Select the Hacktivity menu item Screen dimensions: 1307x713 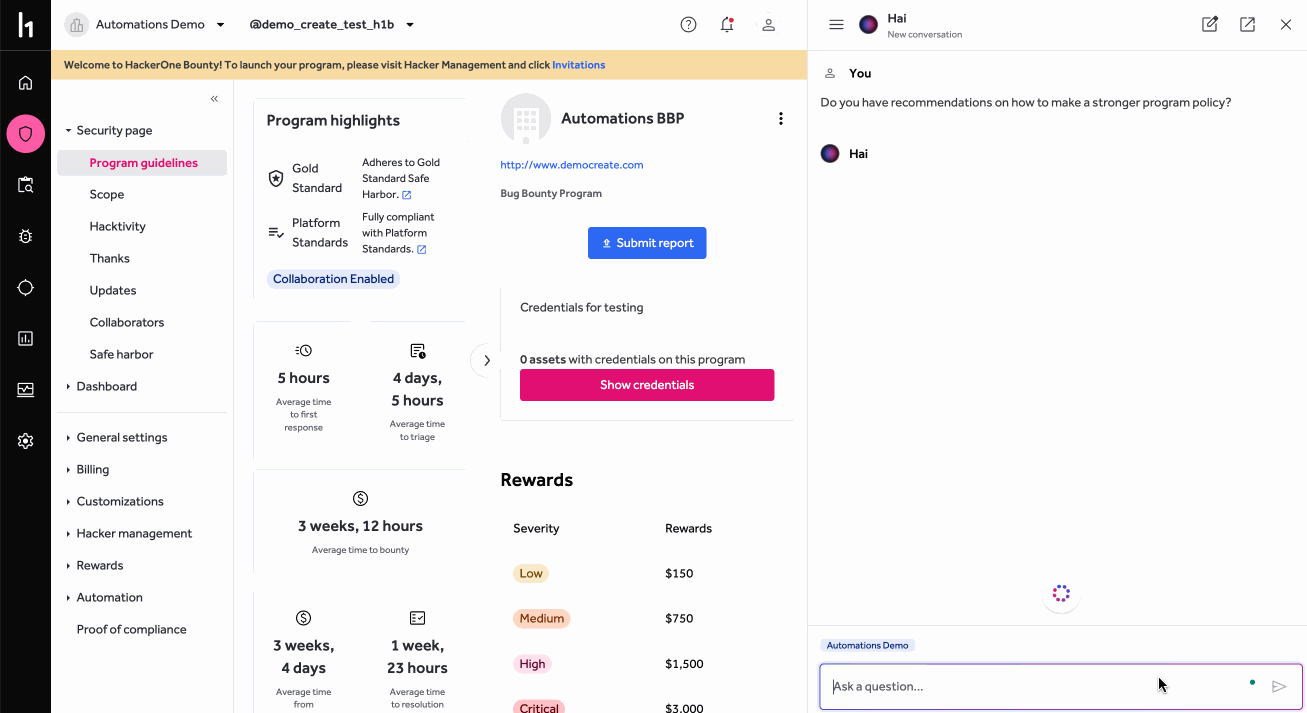(117, 226)
